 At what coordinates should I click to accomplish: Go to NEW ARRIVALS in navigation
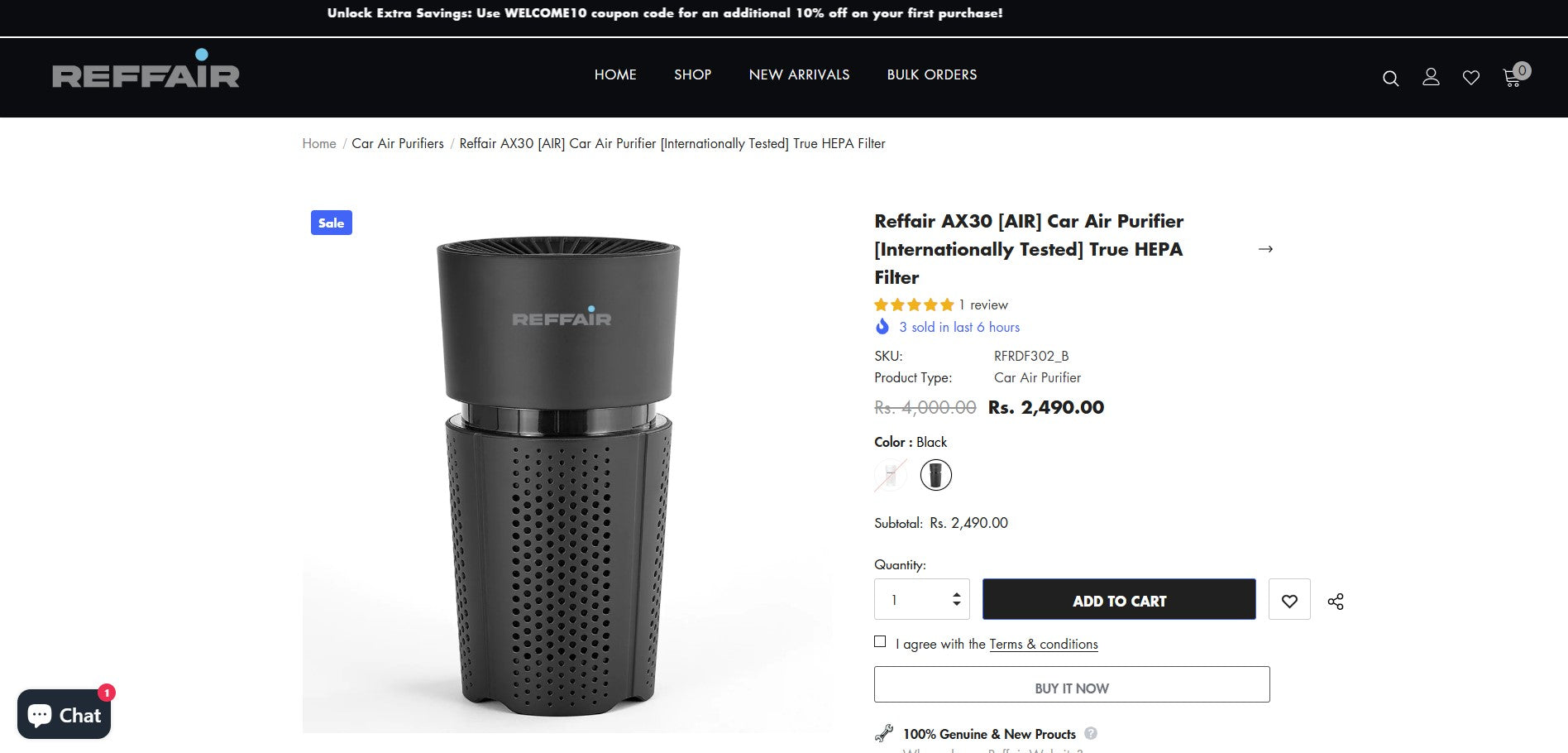tap(799, 74)
